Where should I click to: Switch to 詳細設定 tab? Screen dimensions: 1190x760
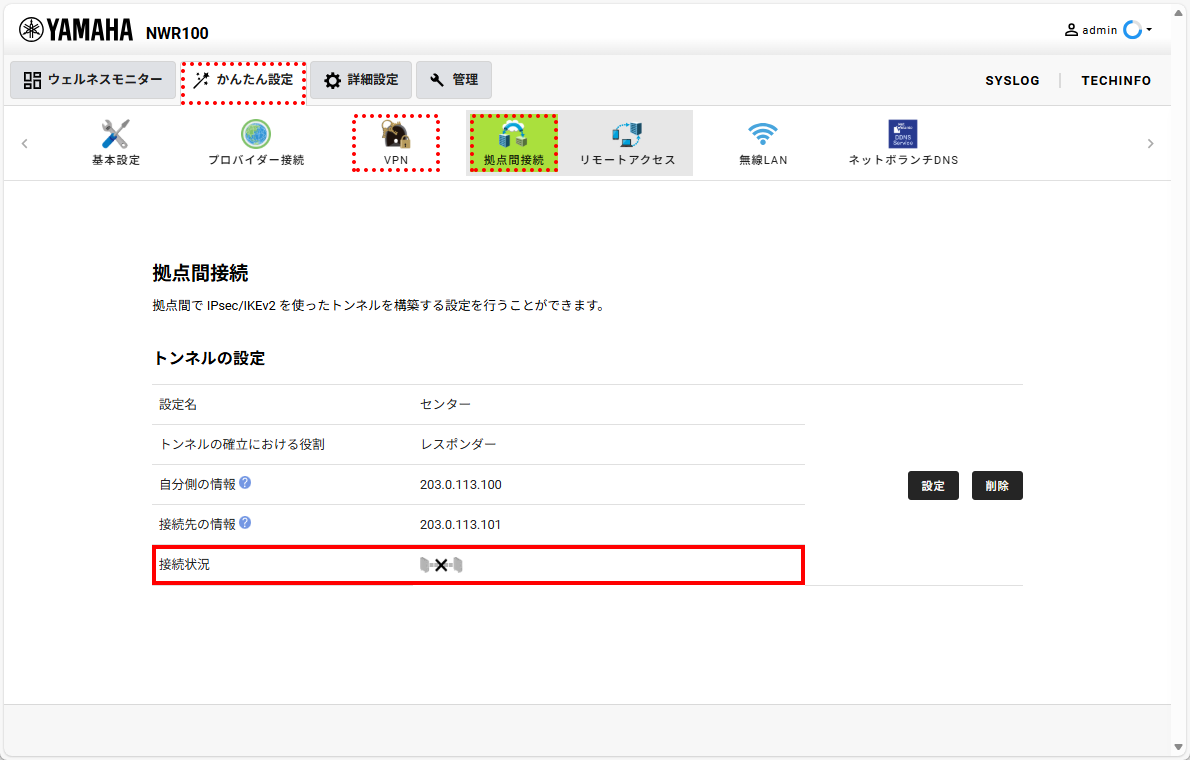click(361, 80)
